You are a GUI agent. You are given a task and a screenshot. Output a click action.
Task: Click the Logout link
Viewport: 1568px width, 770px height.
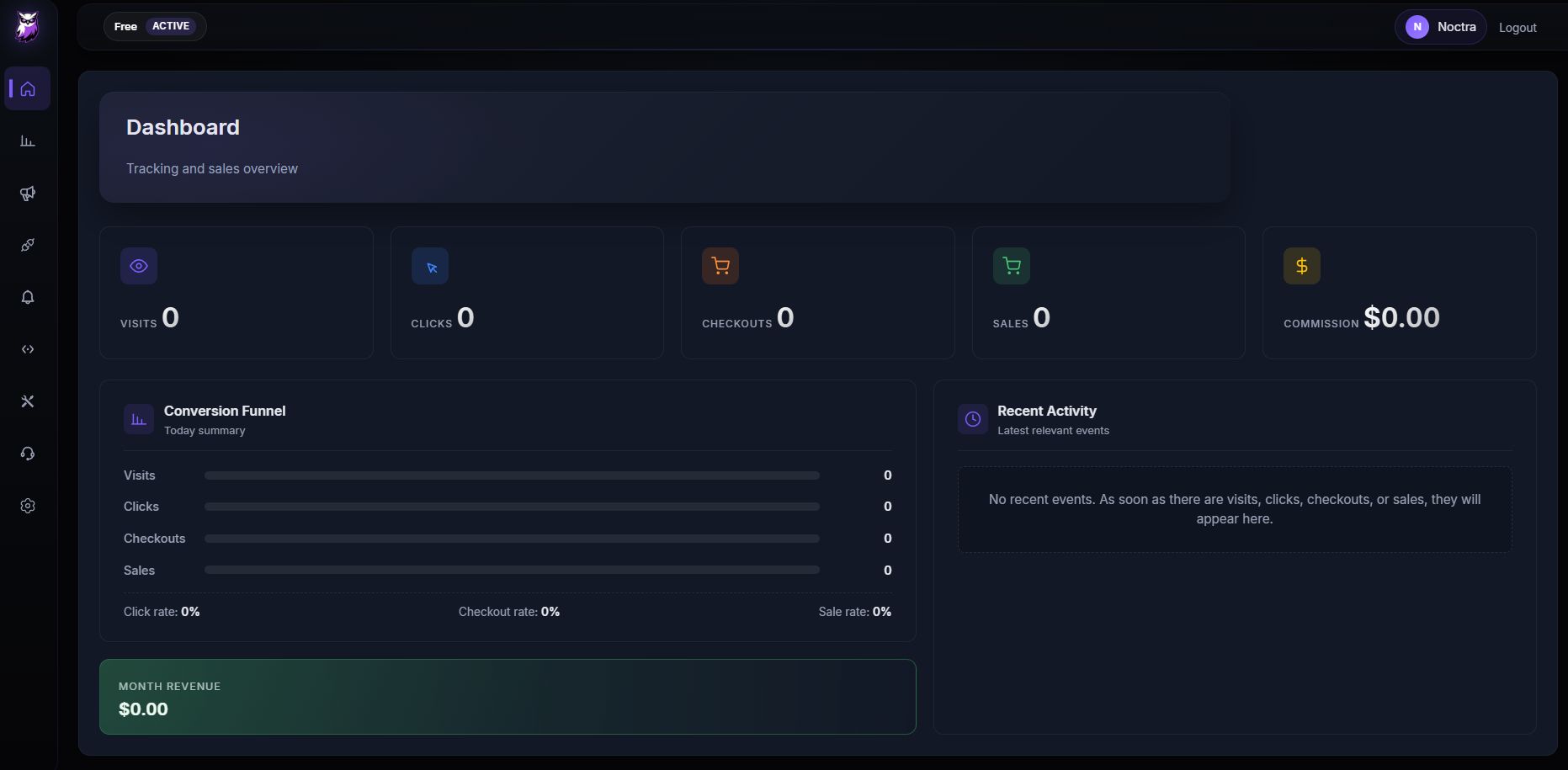[1518, 28]
